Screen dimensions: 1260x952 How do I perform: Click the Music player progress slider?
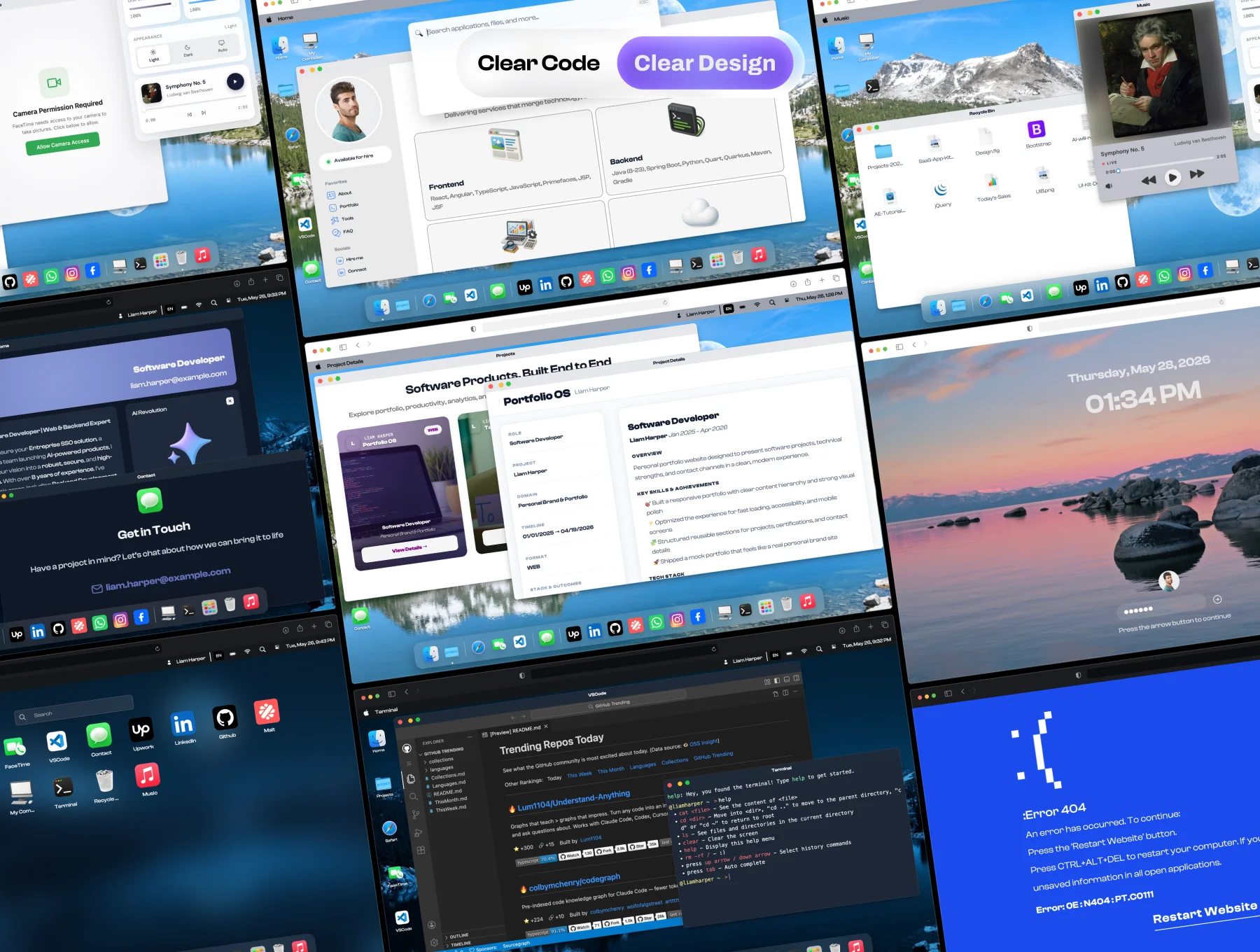click(x=1165, y=163)
